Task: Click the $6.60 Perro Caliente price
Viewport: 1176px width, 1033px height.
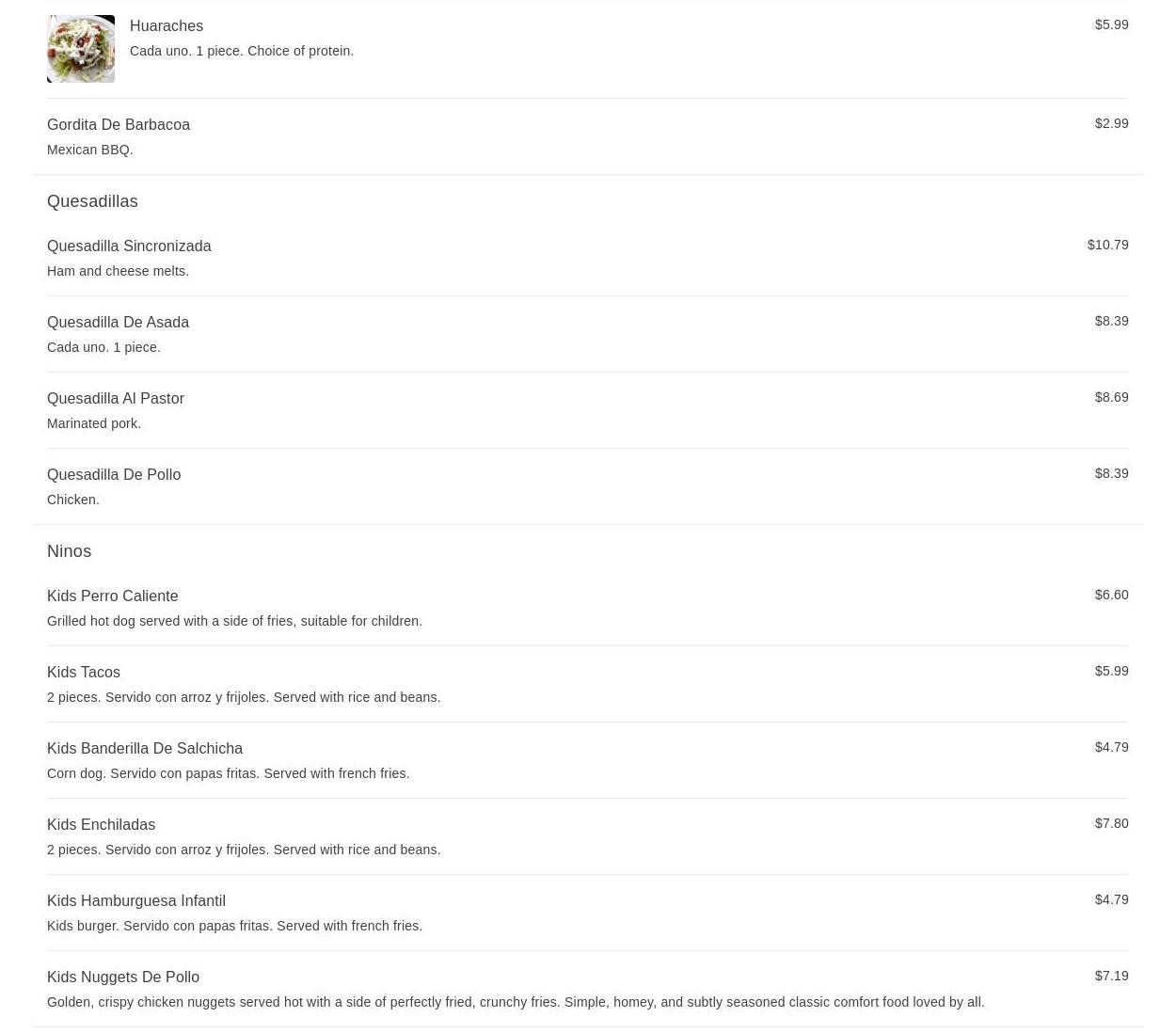Action: coord(1111,595)
